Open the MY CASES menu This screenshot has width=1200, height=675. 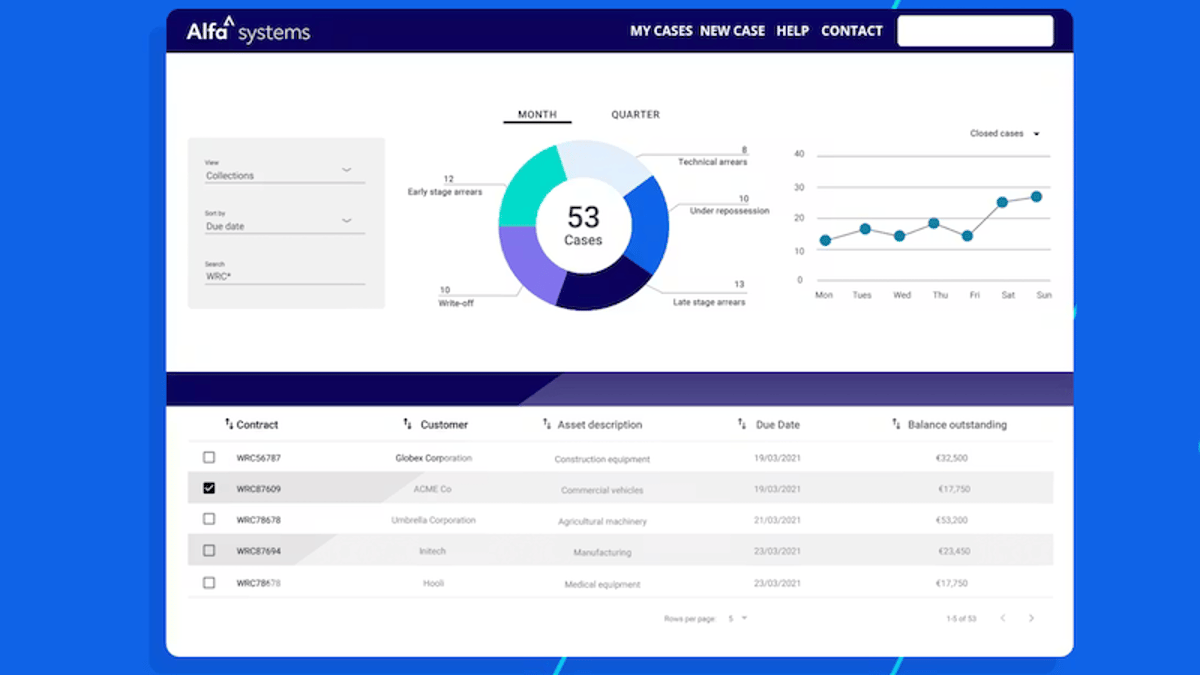coord(660,31)
